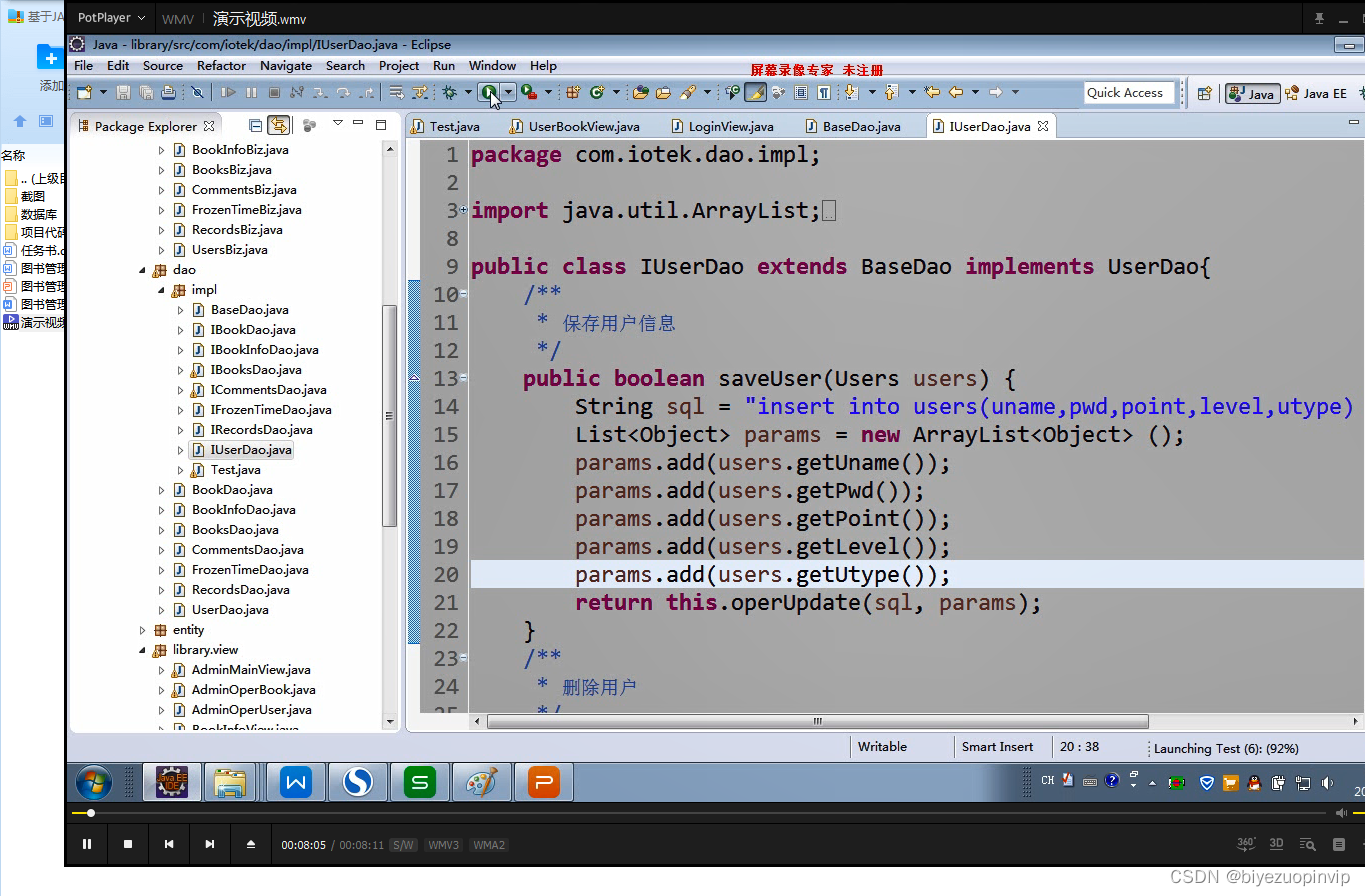Click the Save icon in Eclipse toolbar
The width and height of the screenshot is (1365, 896).
(x=123, y=92)
